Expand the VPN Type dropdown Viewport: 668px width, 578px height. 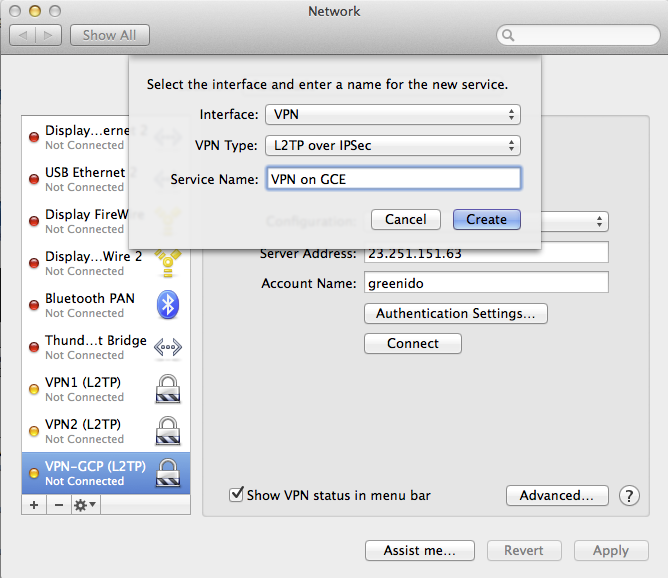click(392, 146)
